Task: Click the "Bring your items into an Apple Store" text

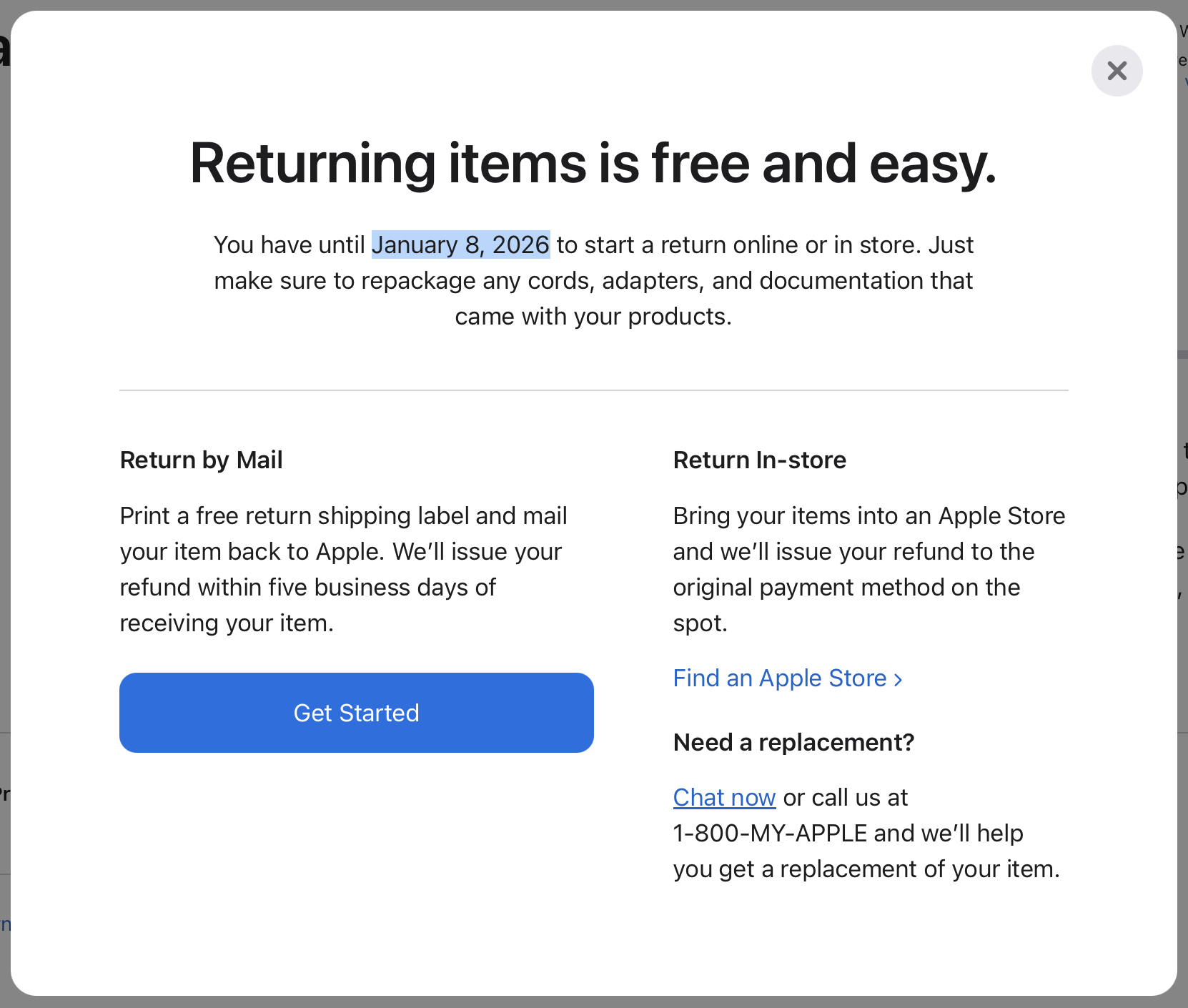Action: pyautogui.click(x=868, y=515)
